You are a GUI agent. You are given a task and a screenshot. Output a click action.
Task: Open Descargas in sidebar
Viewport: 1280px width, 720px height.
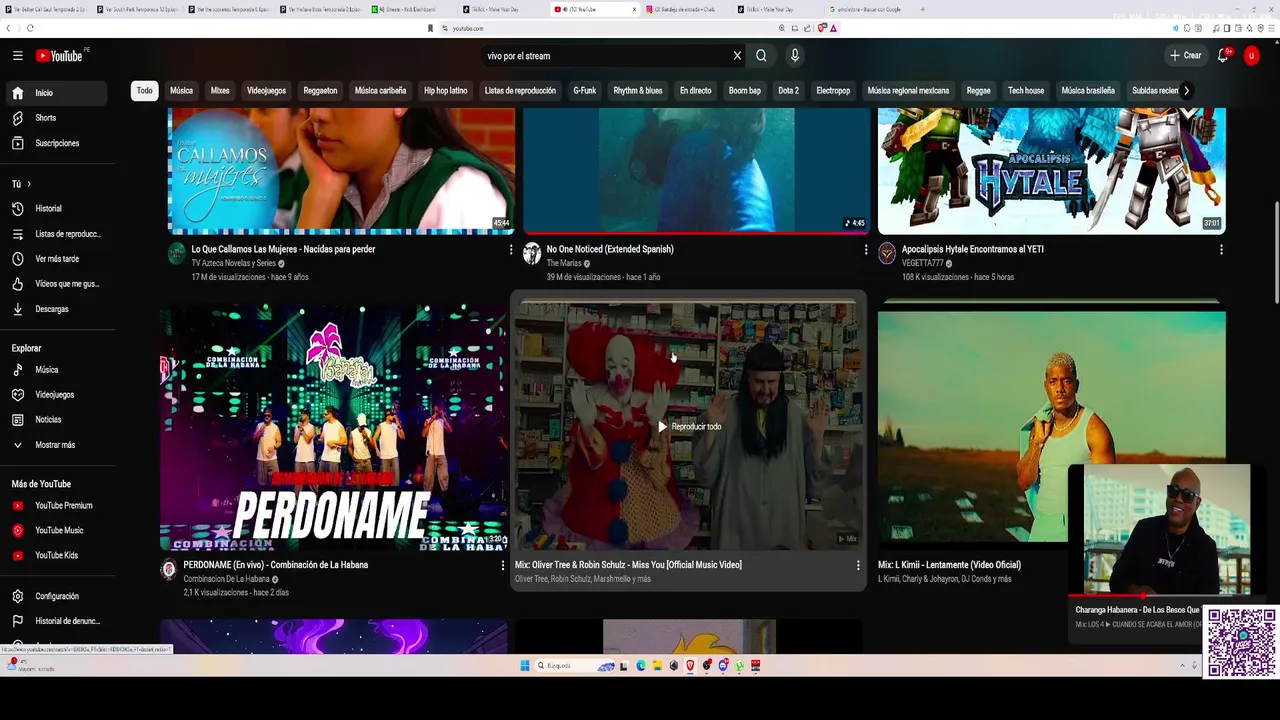58,309
